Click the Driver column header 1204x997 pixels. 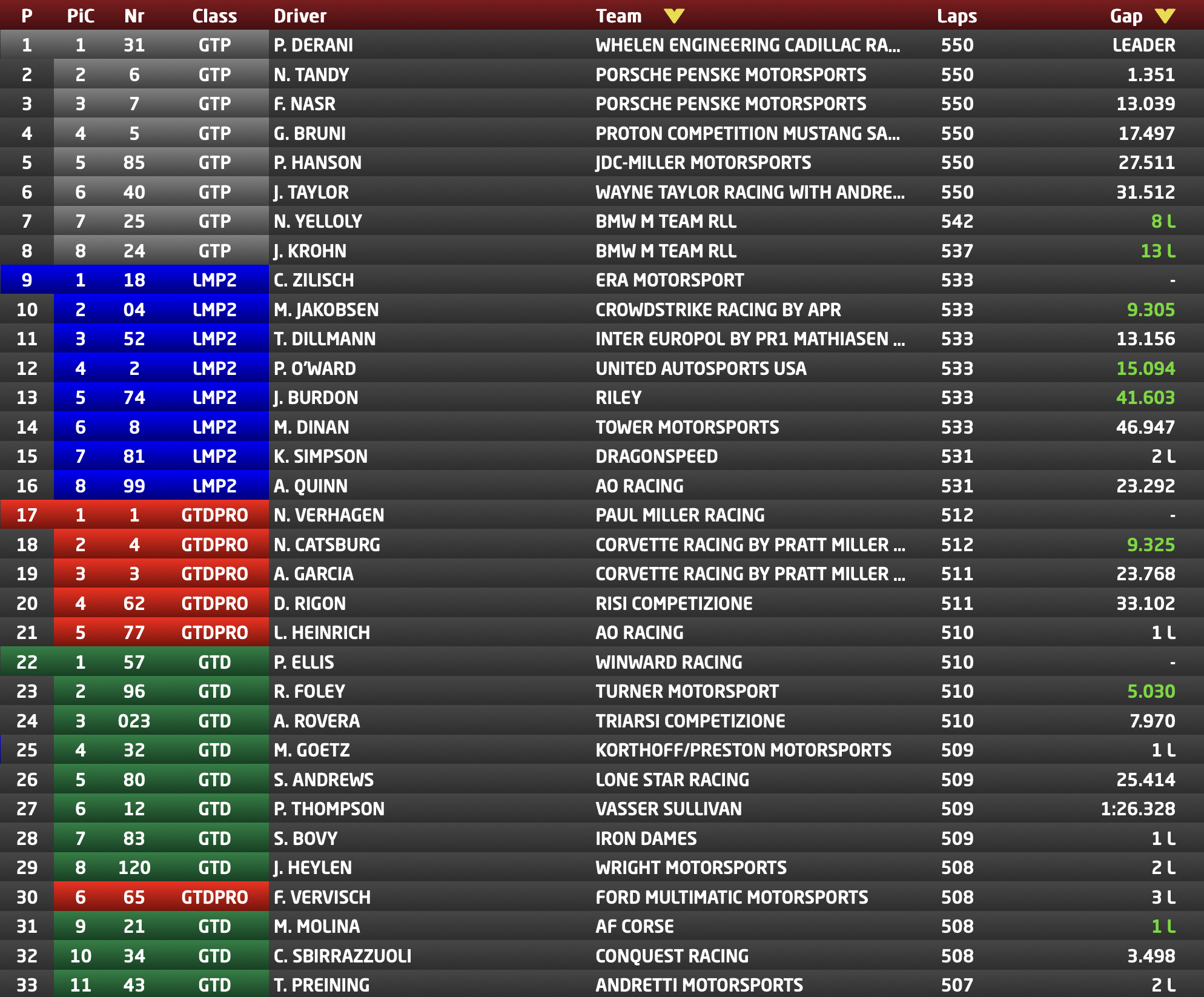[300, 16]
